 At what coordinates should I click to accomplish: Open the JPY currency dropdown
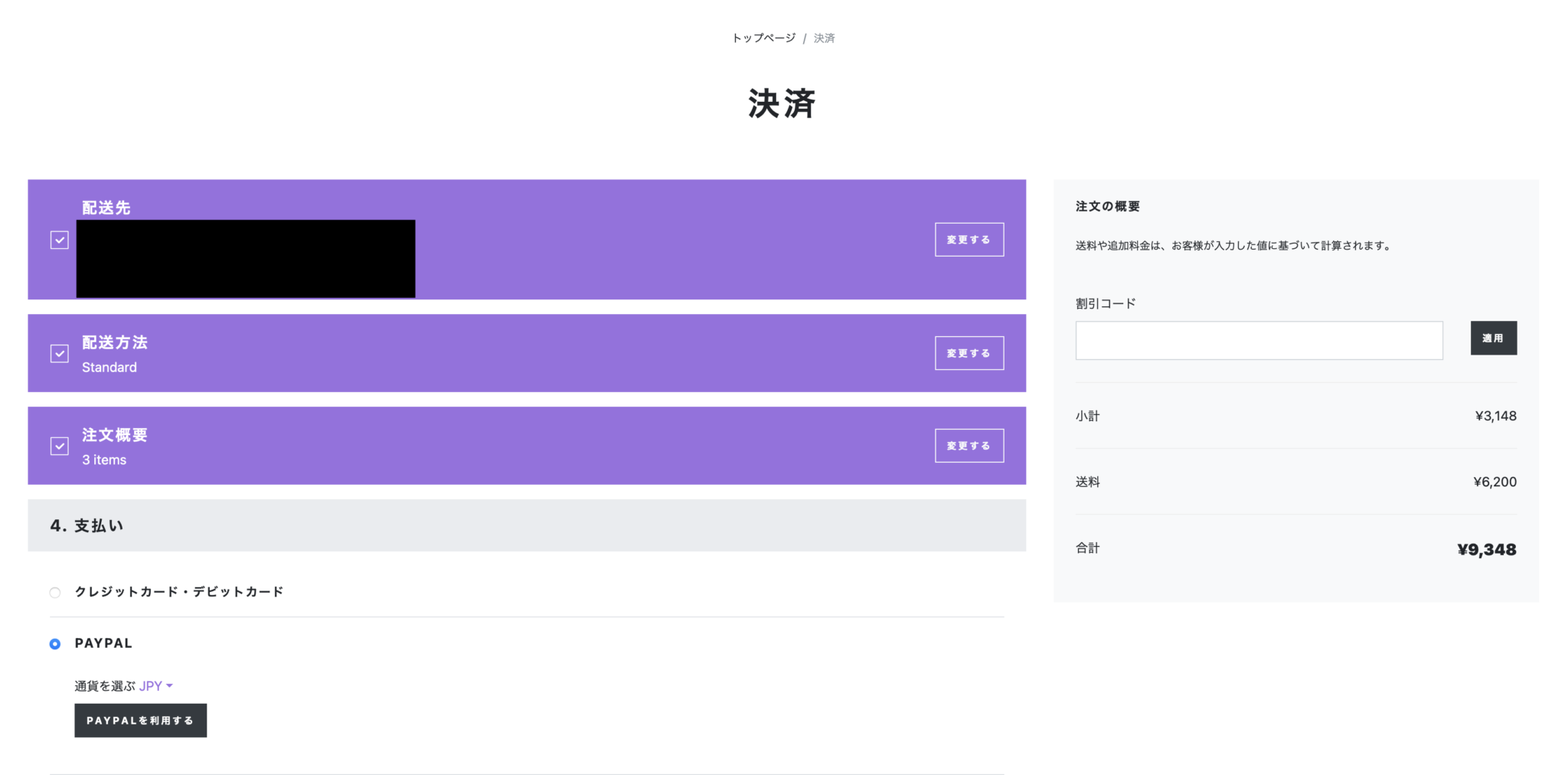tap(155, 685)
